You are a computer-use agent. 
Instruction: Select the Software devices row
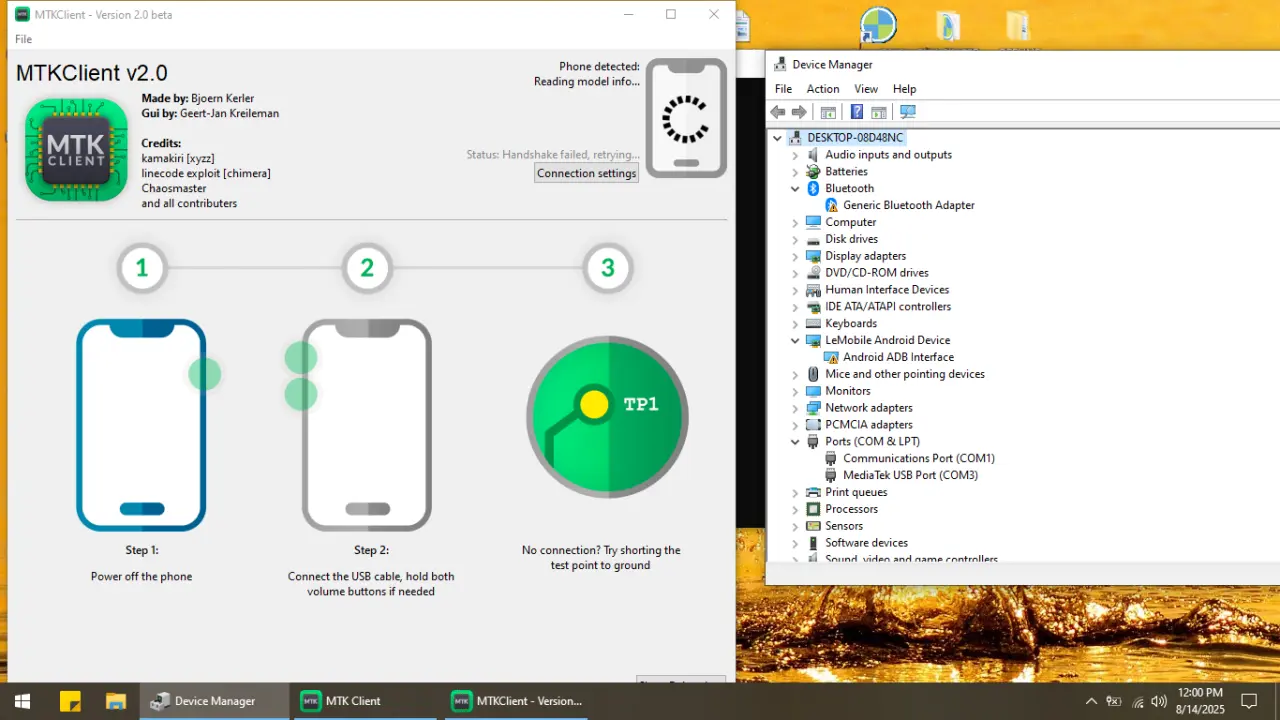click(867, 543)
